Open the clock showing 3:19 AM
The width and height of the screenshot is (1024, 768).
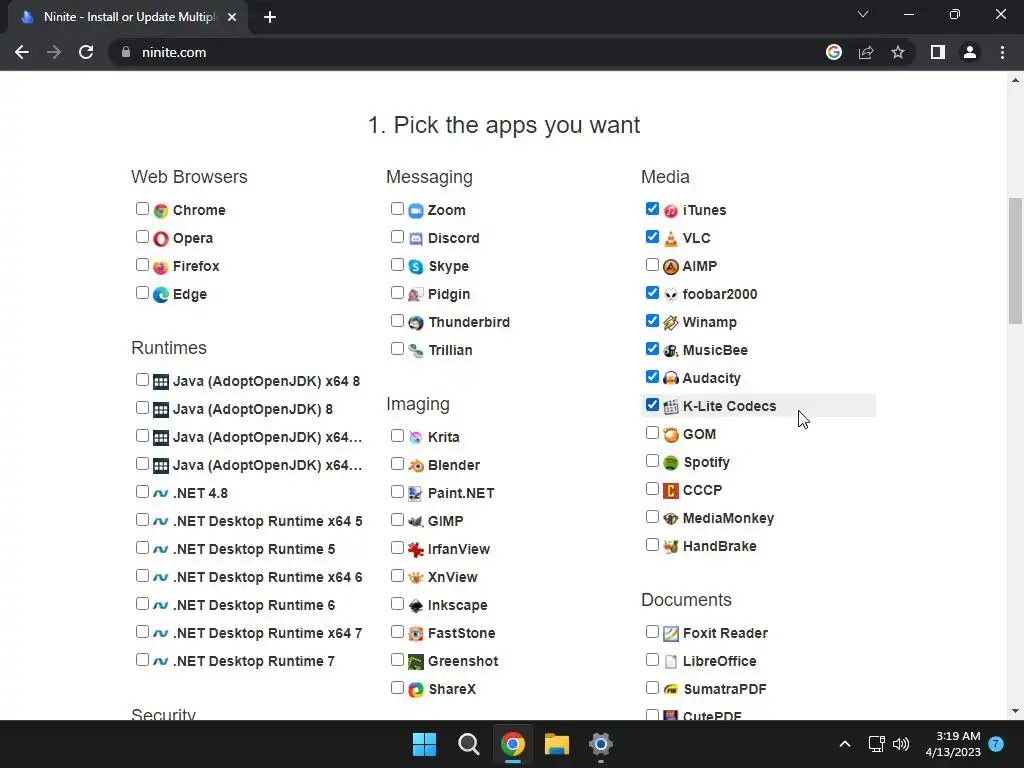click(953, 744)
